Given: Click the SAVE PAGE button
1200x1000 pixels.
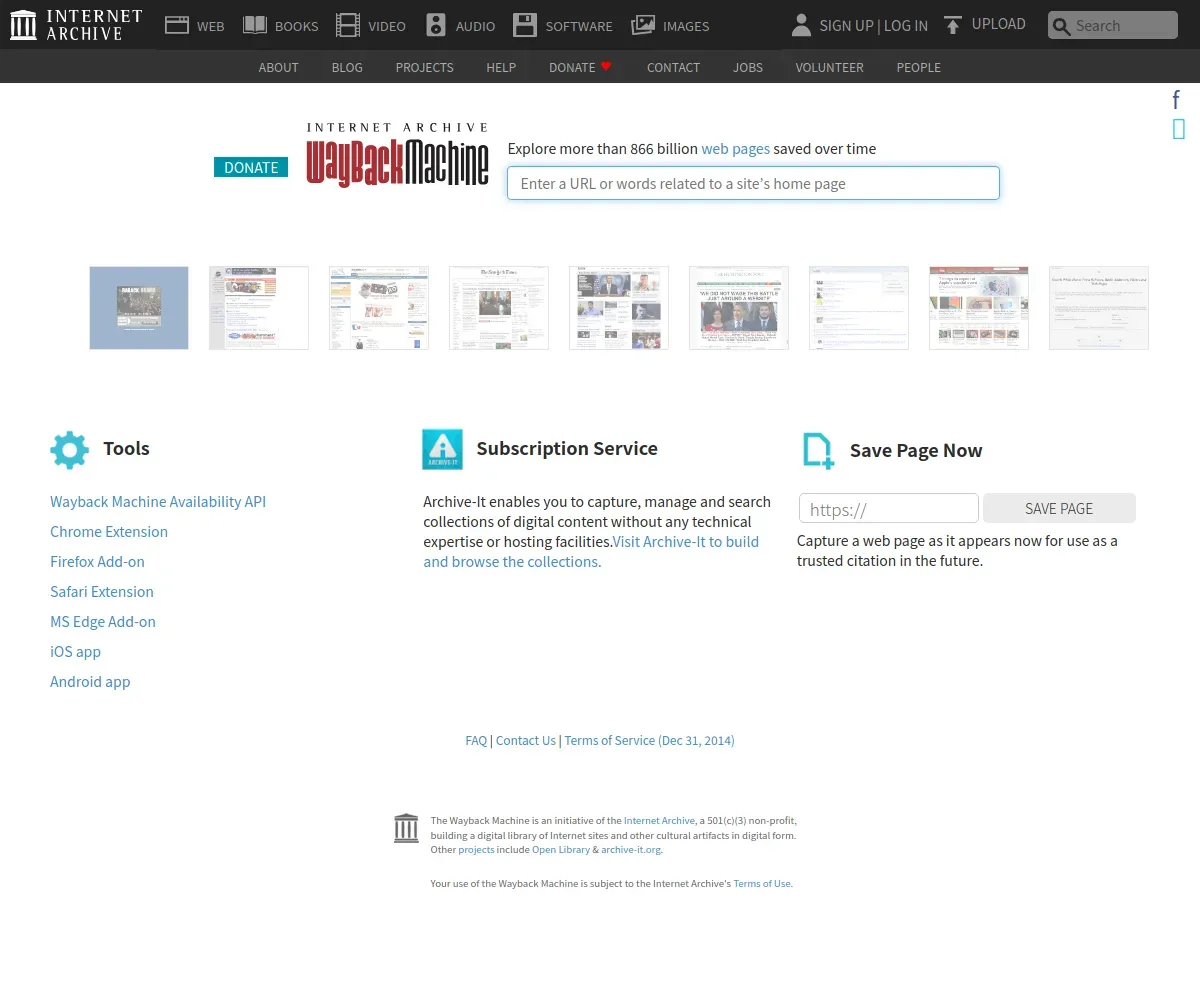Looking at the screenshot, I should 1059,508.
